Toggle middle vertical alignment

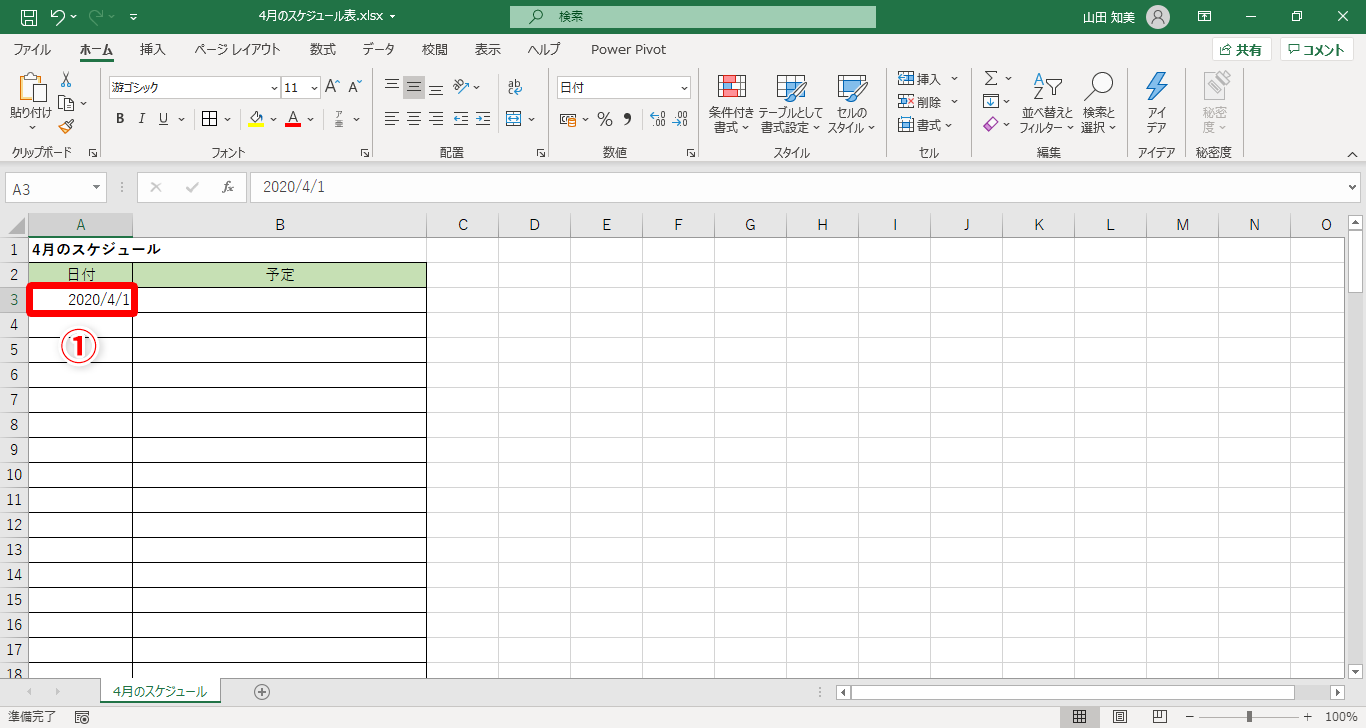414,87
